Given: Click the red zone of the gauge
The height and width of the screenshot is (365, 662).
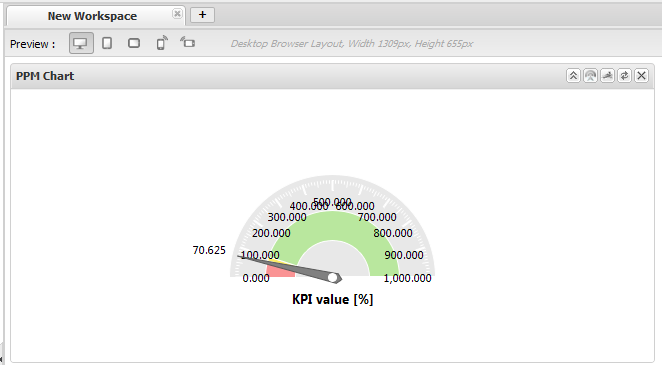Looking at the screenshot, I should 280,272.
